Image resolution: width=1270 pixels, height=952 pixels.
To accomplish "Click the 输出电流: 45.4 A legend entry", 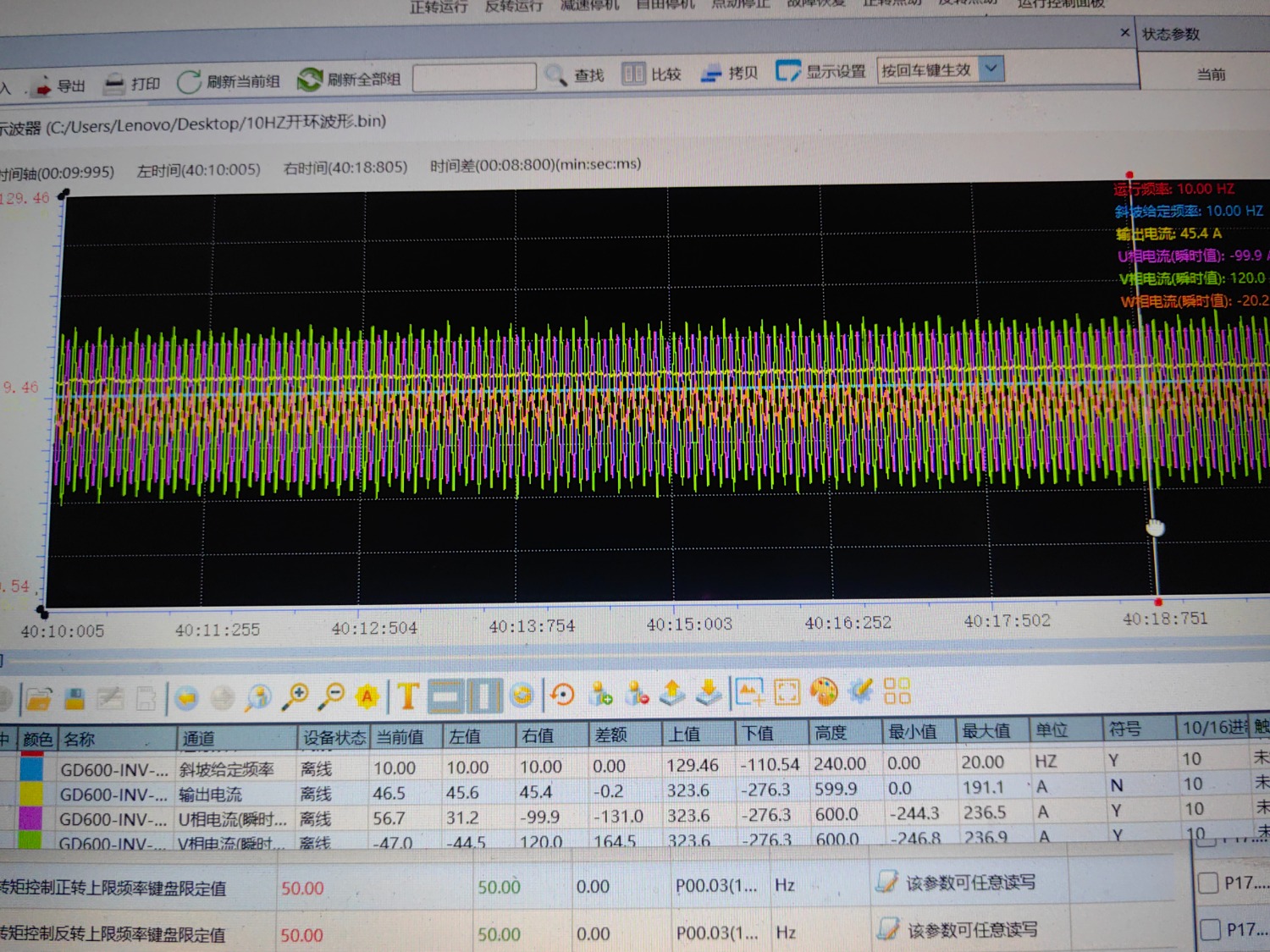I will (1169, 234).
